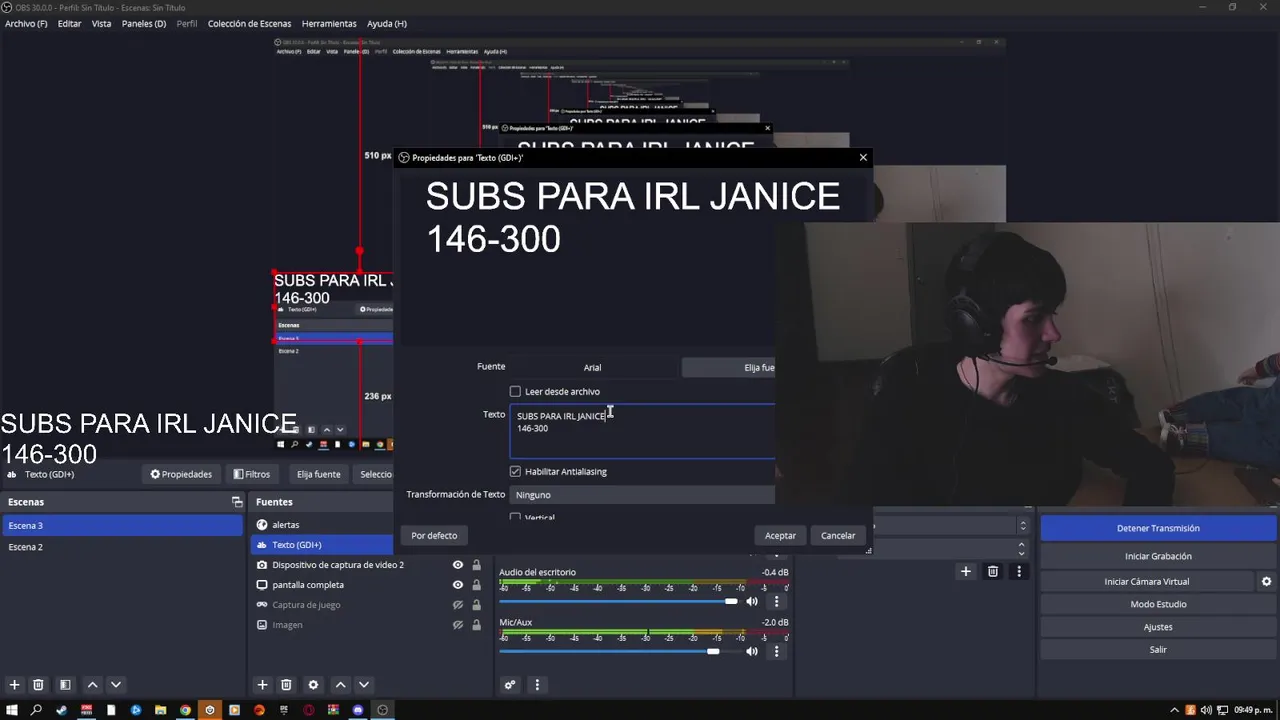Toggle the Vertical checkbox

515,517
